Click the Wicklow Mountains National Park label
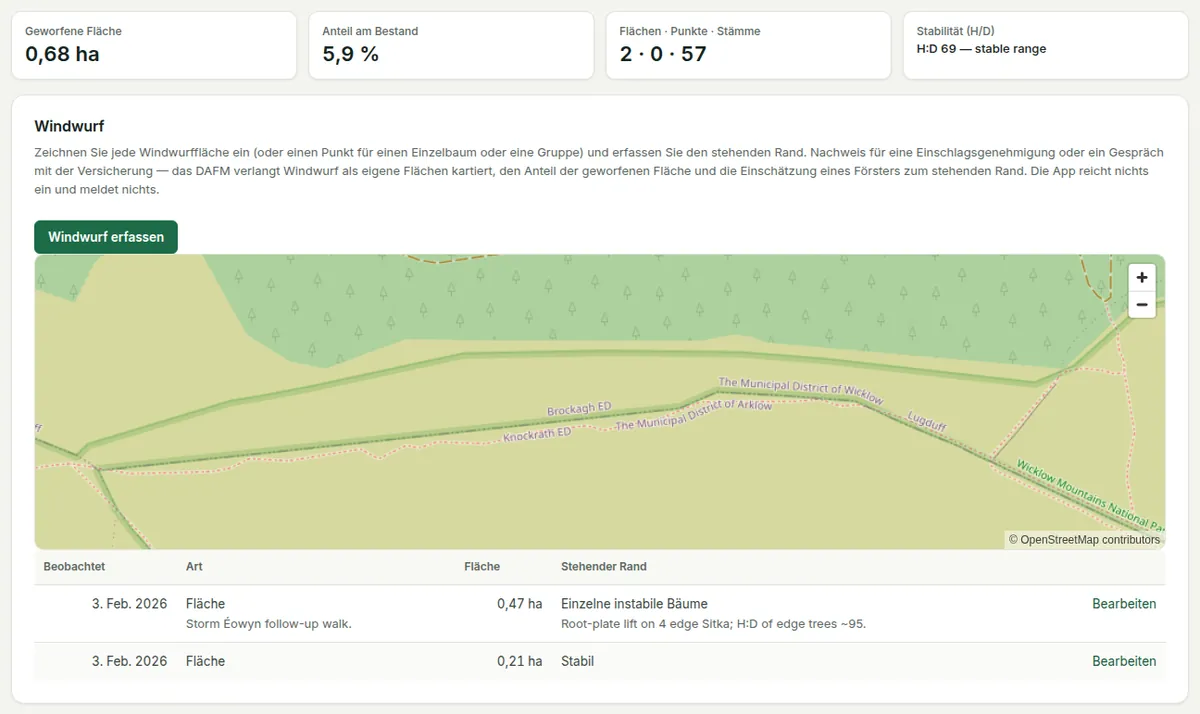This screenshot has width=1200, height=714. tap(1089, 495)
